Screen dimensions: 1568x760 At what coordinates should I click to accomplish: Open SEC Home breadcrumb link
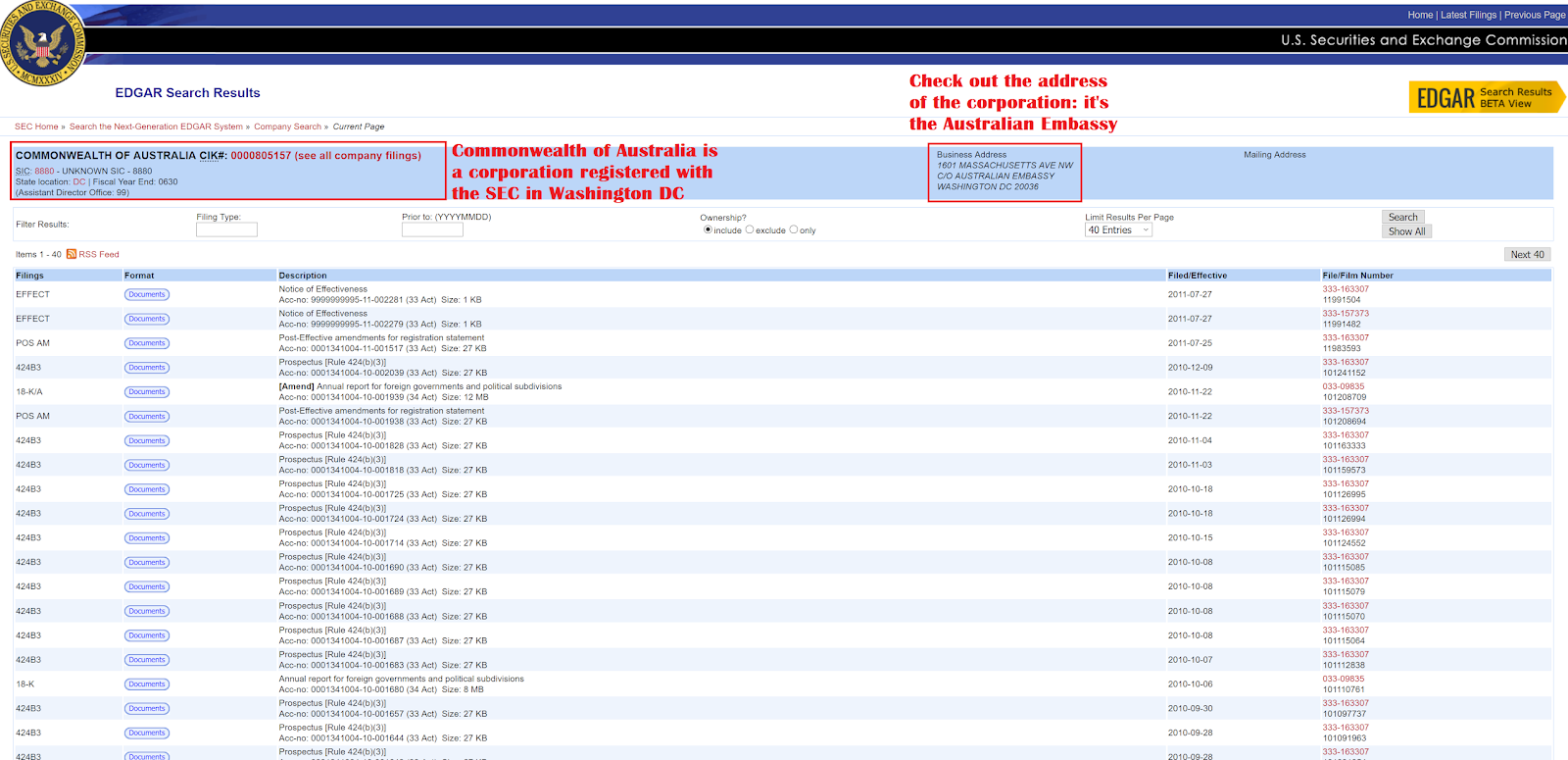(36, 127)
